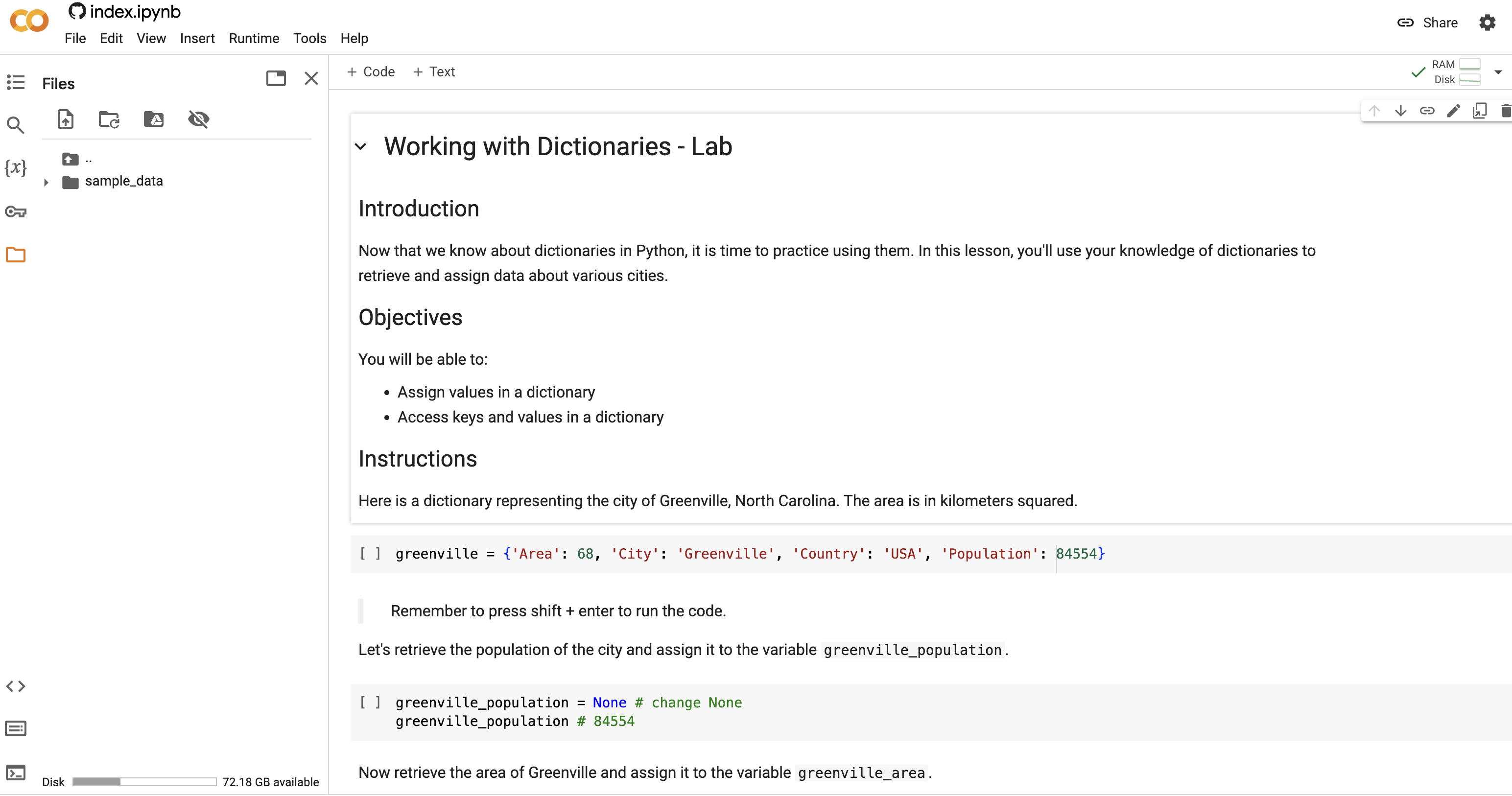Viewport: 1512px width, 796px height.
Task: Check the Disk usage bar
Action: pyautogui.click(x=144, y=781)
